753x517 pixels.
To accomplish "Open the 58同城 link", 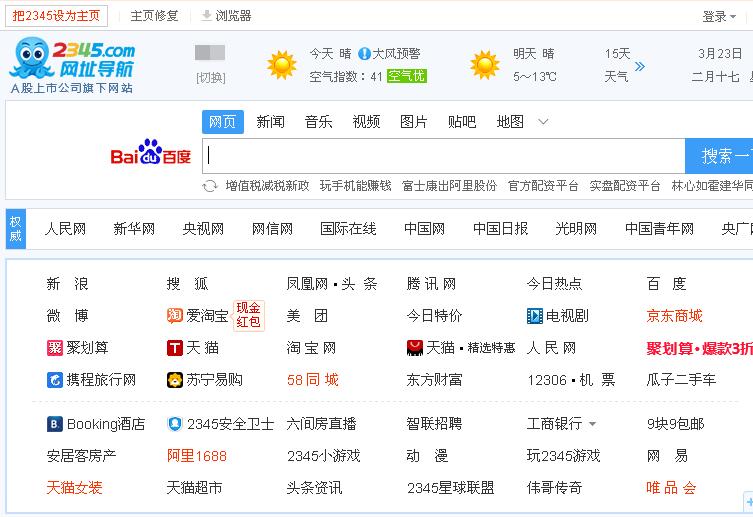I will pos(313,380).
